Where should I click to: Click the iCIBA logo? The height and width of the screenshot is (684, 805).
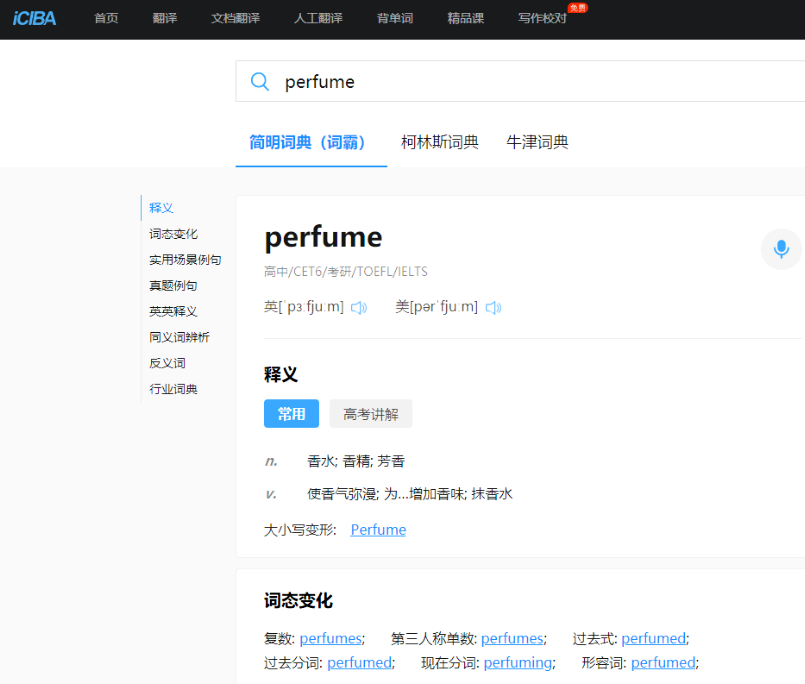point(34,18)
